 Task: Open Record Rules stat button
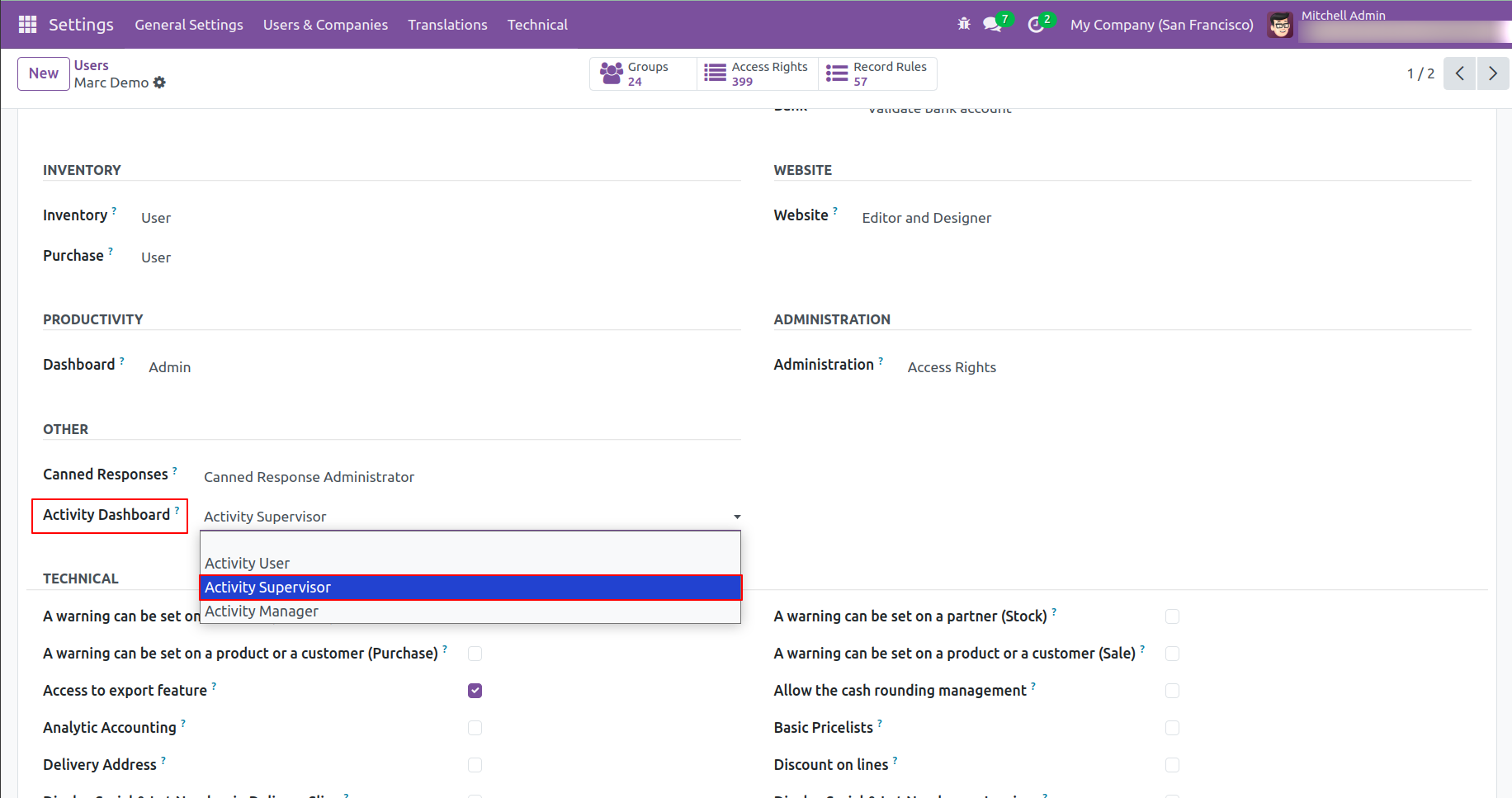coord(877,73)
